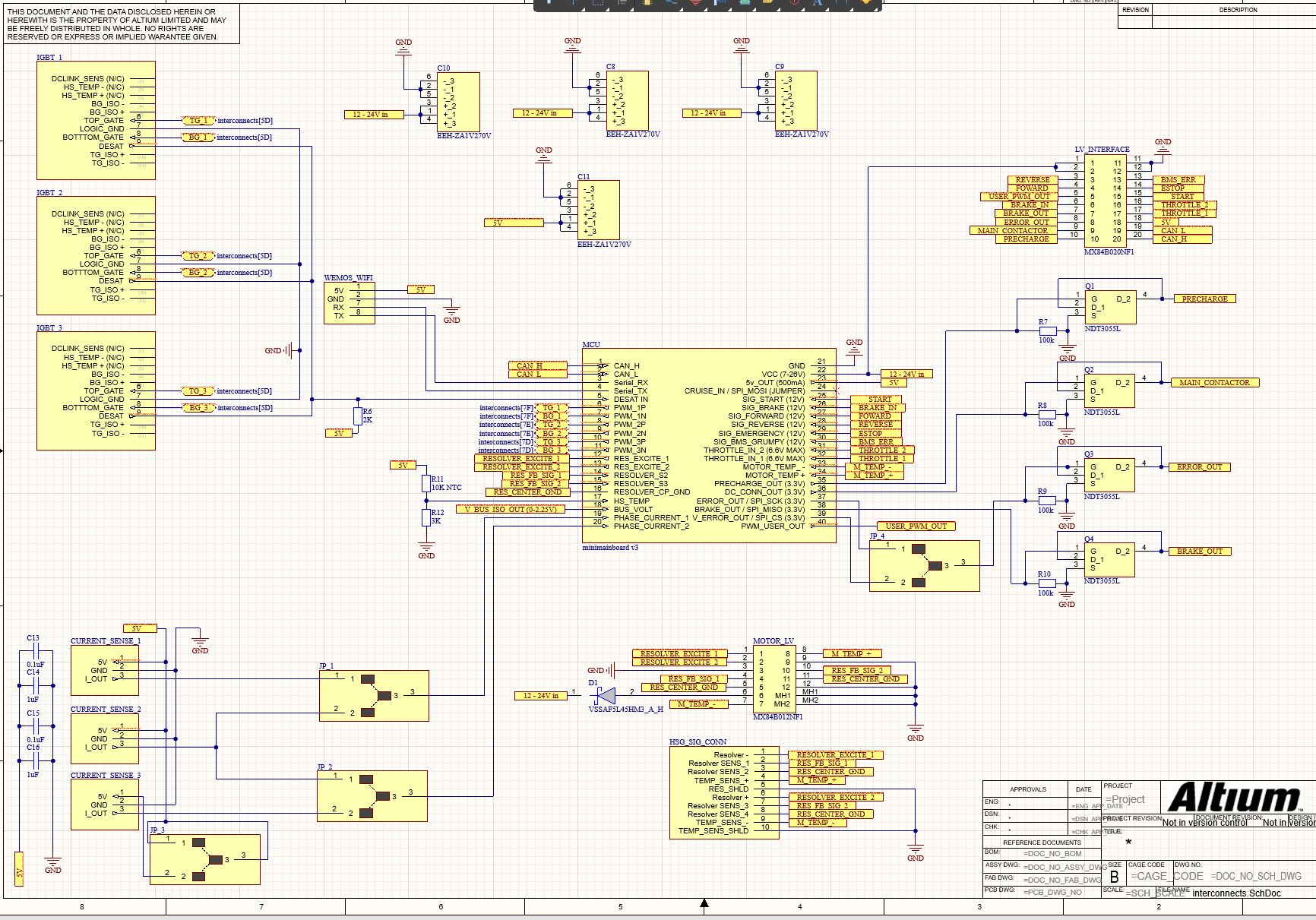Click the MAIN_CONTACTOR port beside Q2

point(1213,383)
